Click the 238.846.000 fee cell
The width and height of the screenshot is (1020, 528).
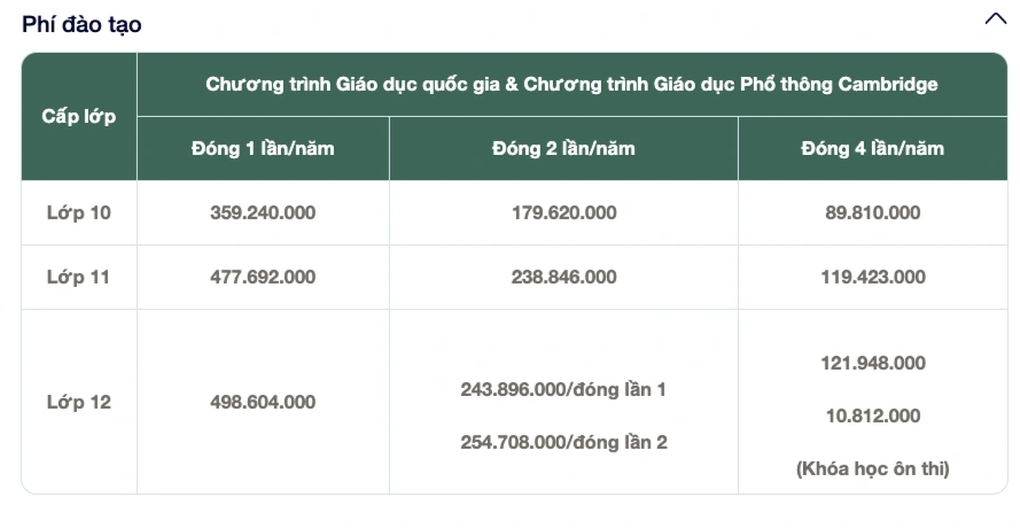[564, 277]
